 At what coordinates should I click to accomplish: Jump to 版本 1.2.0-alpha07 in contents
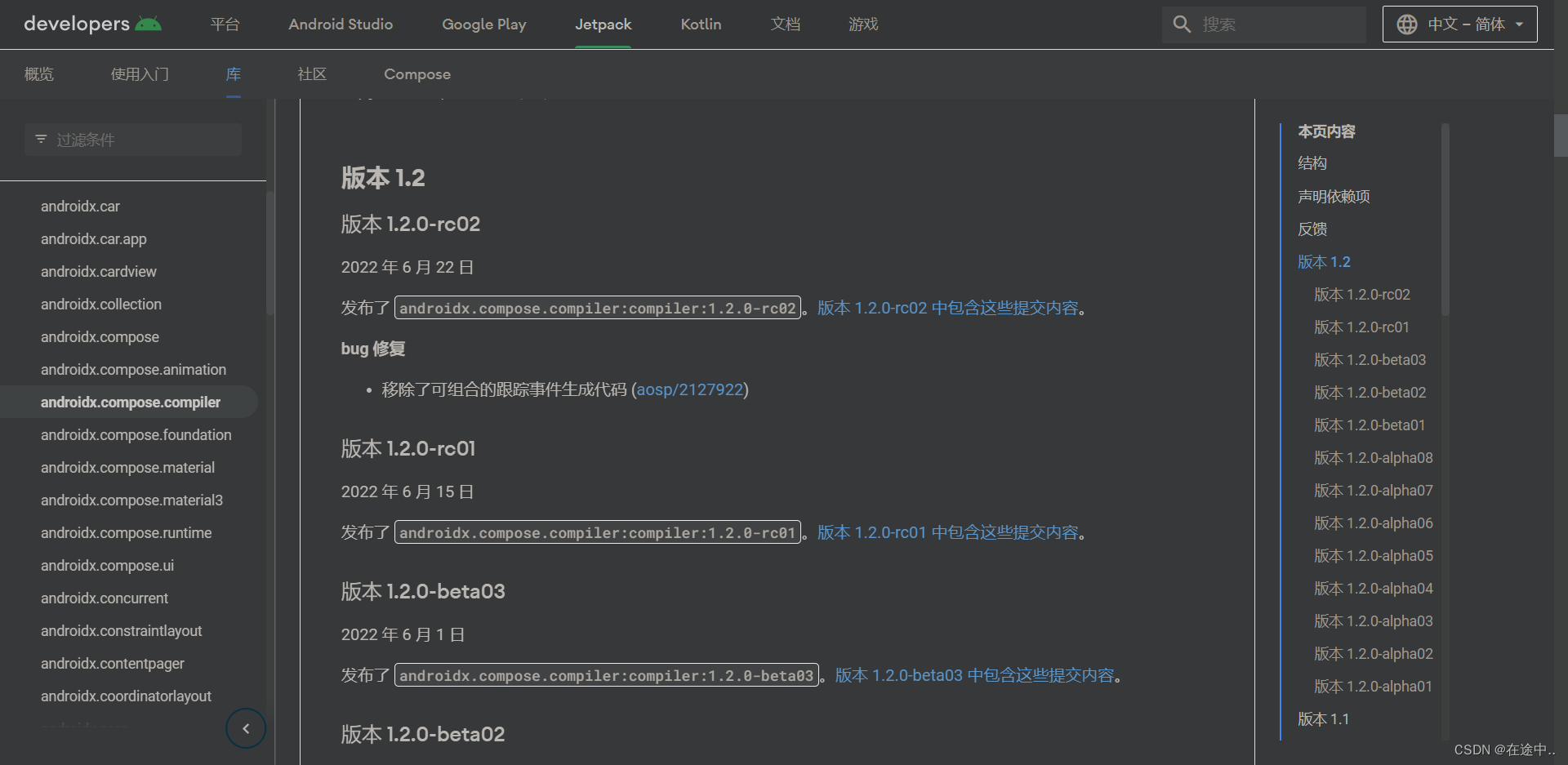(x=1373, y=490)
